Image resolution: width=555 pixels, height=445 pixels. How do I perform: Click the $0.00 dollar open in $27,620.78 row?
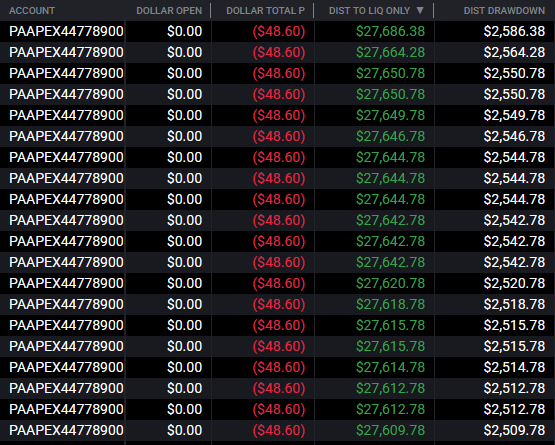click(x=184, y=283)
